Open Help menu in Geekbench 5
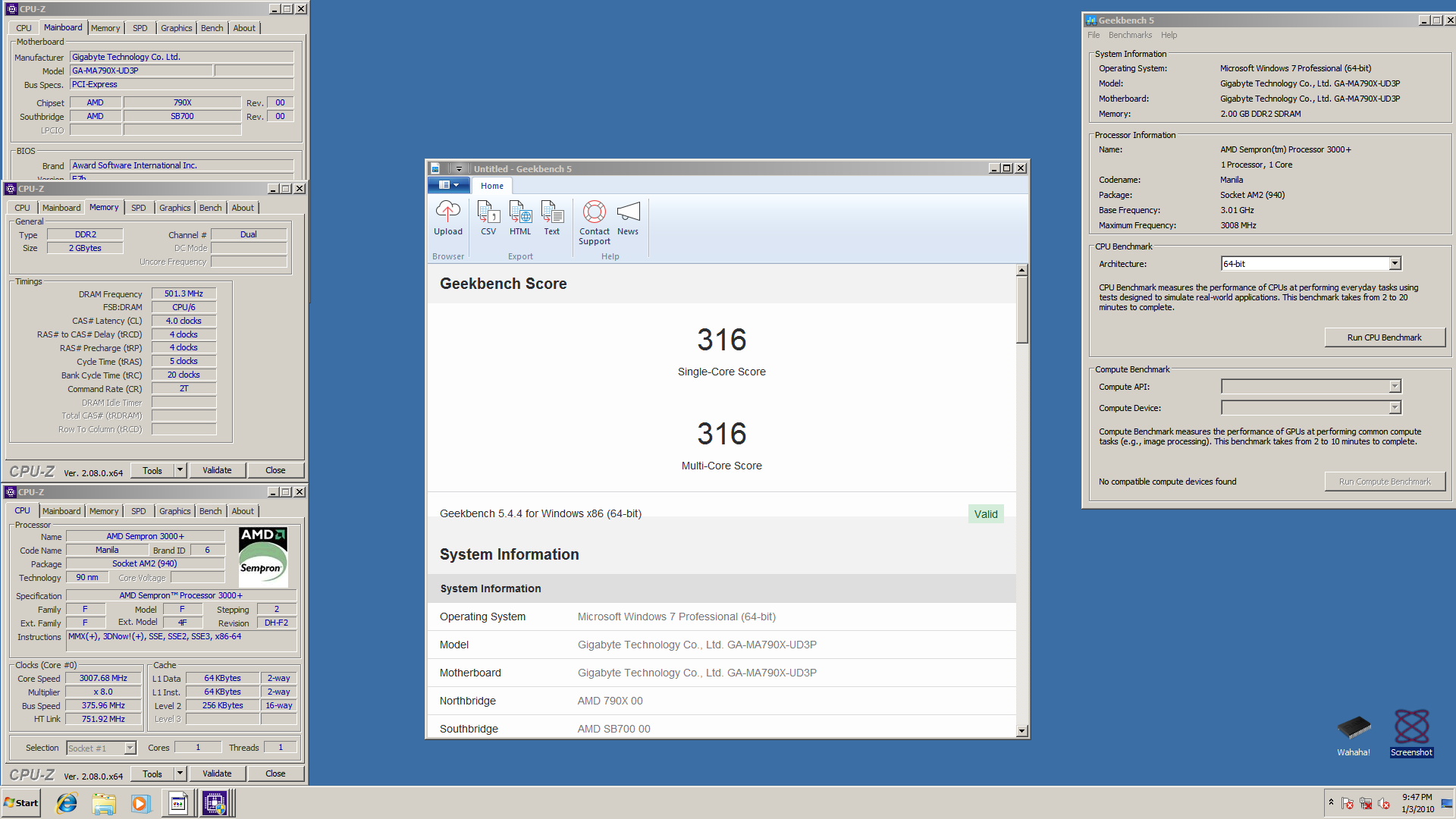Screen dimensions: 1456x819 click(1169, 35)
